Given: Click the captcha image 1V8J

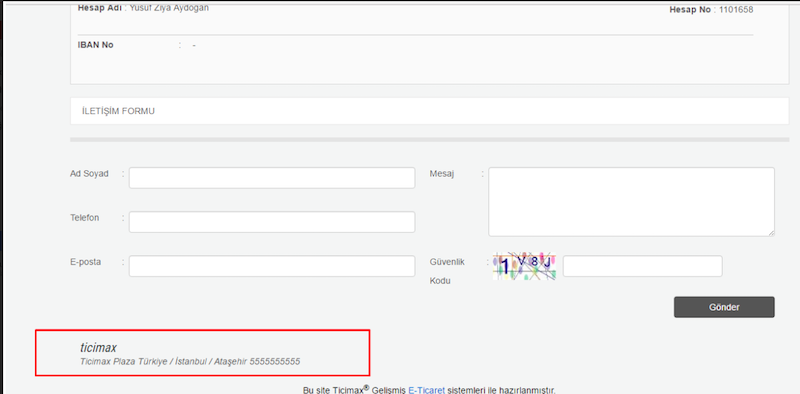Looking at the screenshot, I should coord(524,266).
